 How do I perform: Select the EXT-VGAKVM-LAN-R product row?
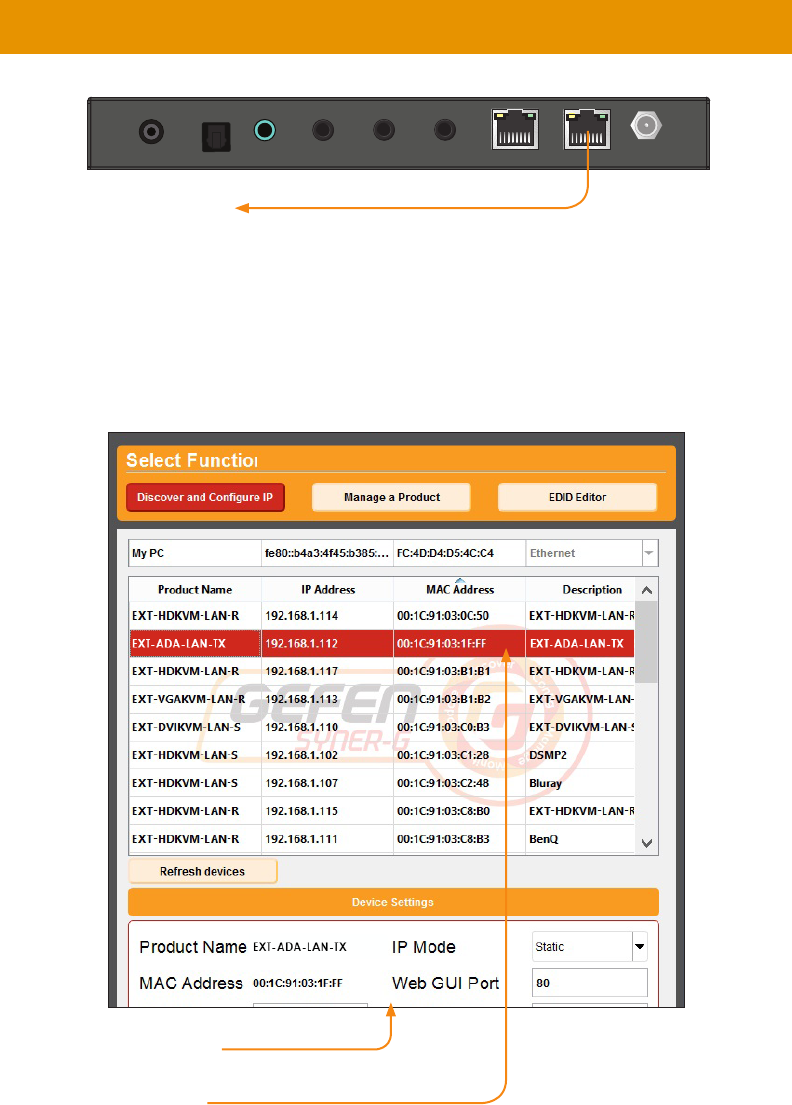coord(382,699)
